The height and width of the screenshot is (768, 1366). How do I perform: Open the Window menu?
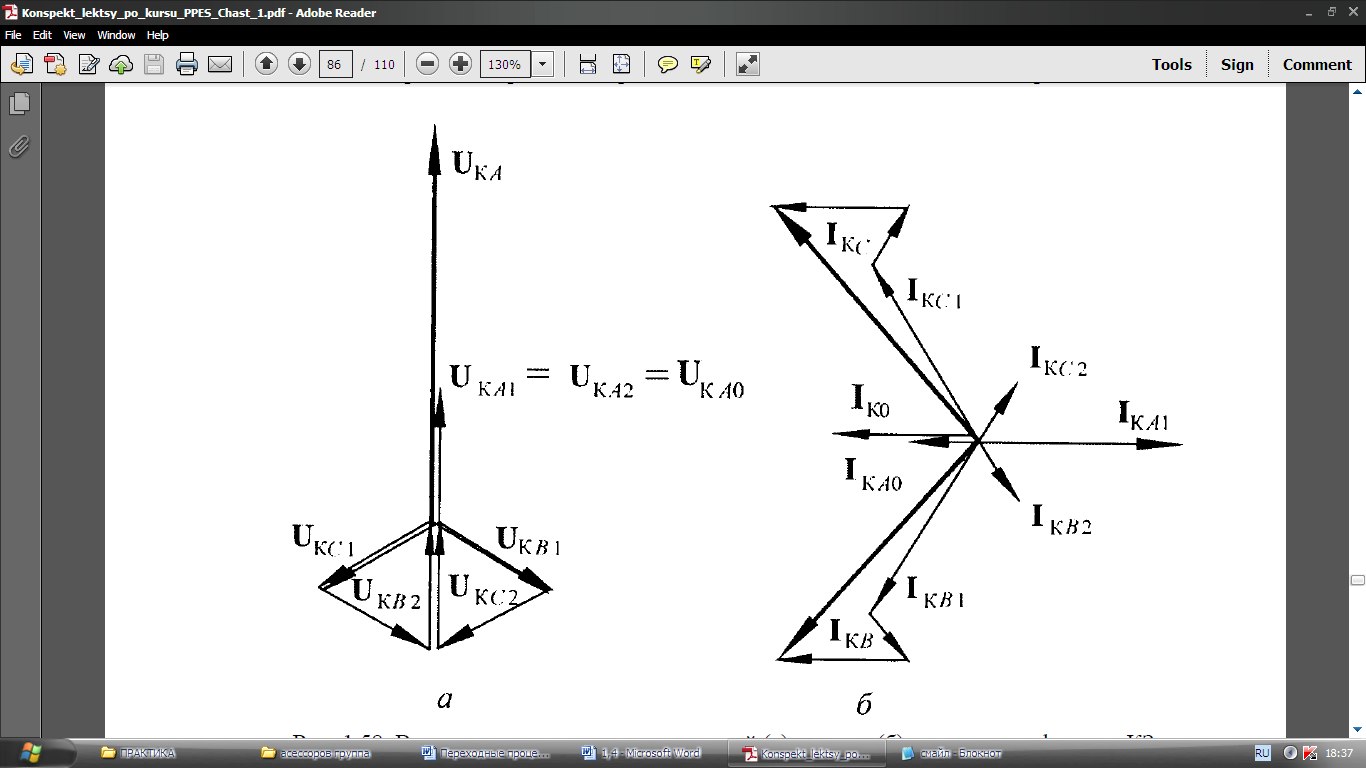coord(116,35)
